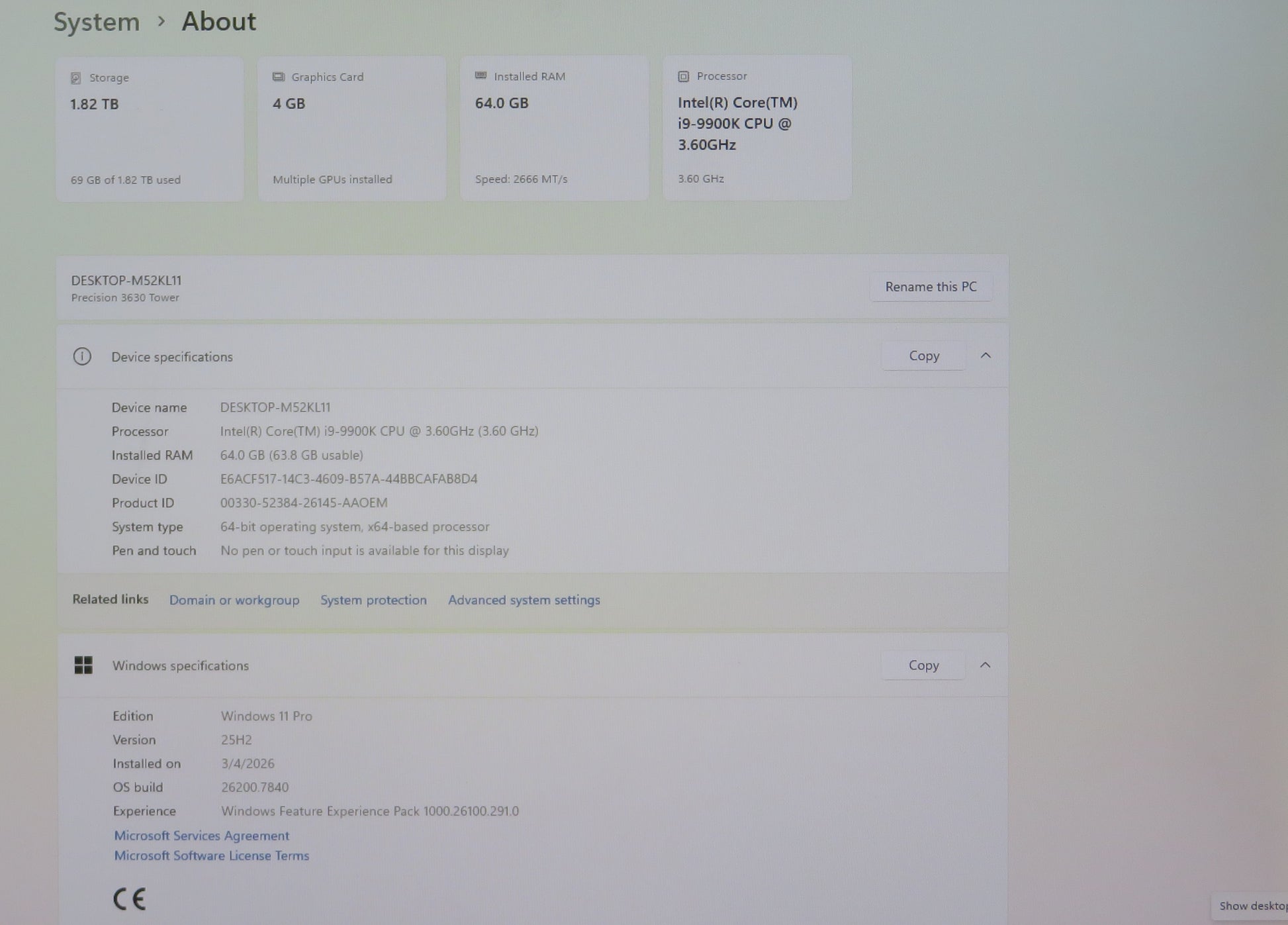The width and height of the screenshot is (1288, 925).
Task: Copy the device specifications
Action: (x=924, y=356)
